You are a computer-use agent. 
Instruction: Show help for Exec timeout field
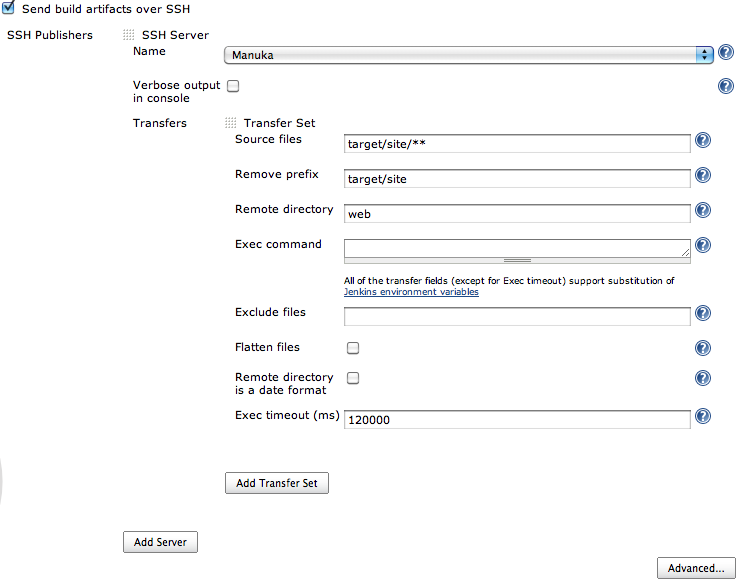click(703, 416)
